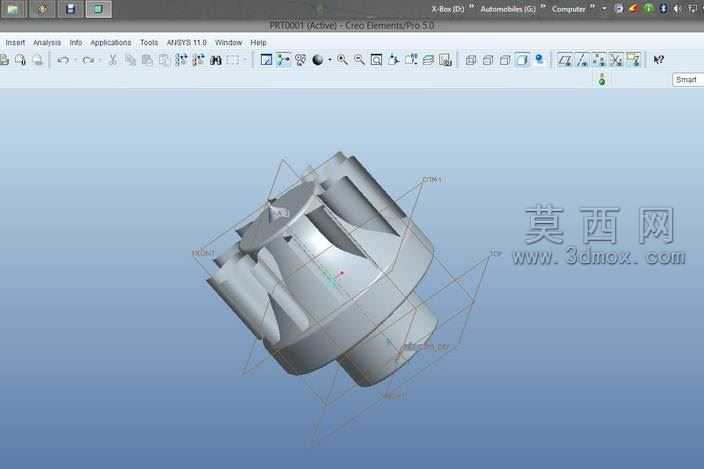Select the Hidden Line display style
The height and width of the screenshot is (469, 704).
(x=488, y=60)
